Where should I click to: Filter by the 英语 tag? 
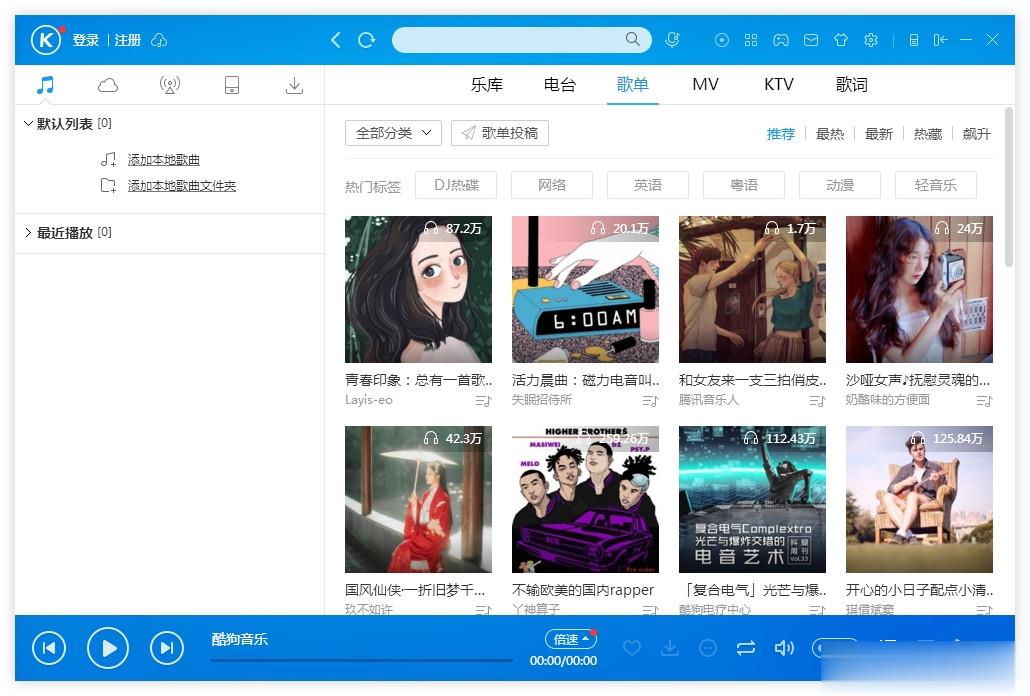click(x=648, y=185)
